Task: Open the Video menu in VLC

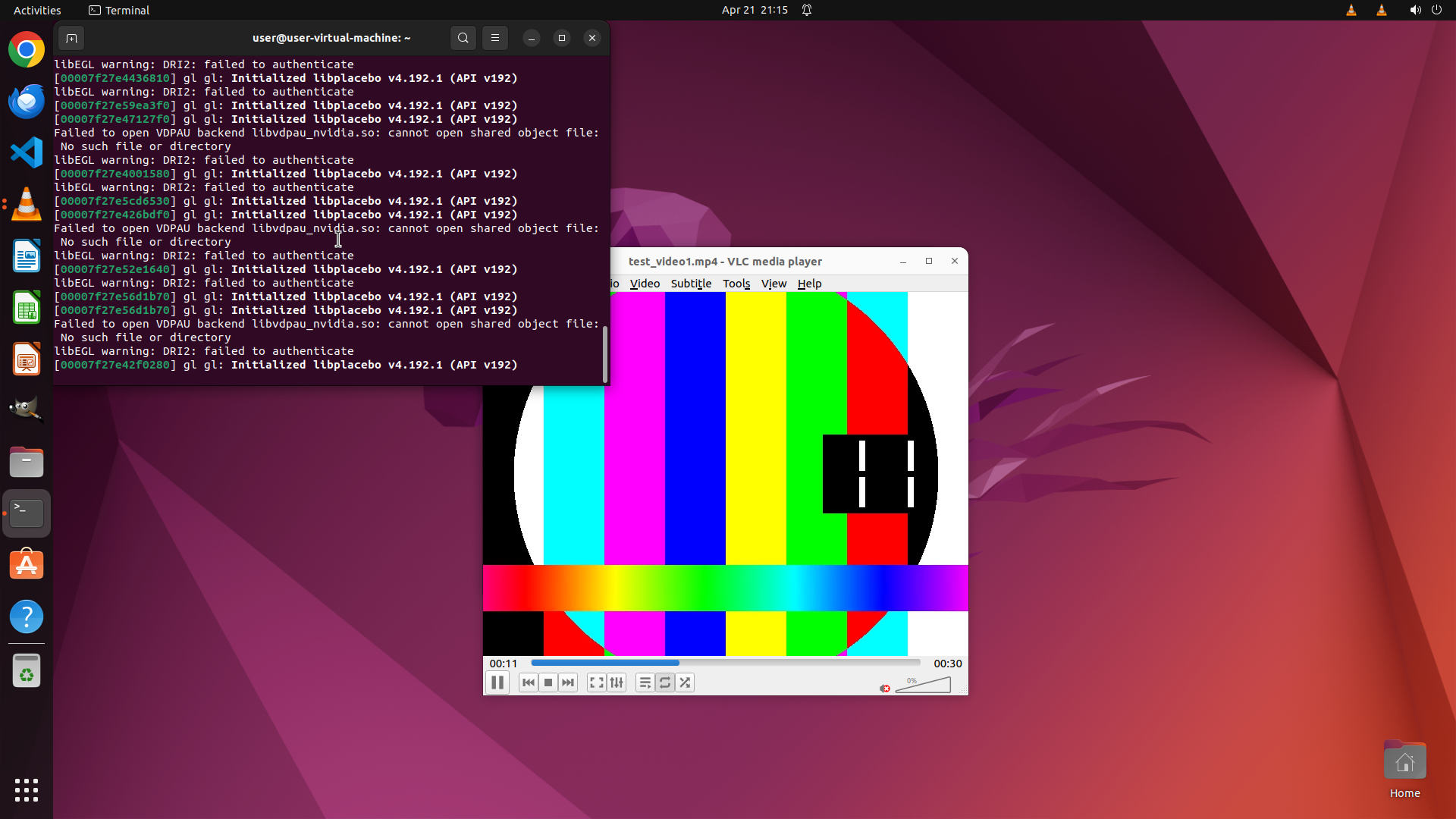Action: coord(645,284)
